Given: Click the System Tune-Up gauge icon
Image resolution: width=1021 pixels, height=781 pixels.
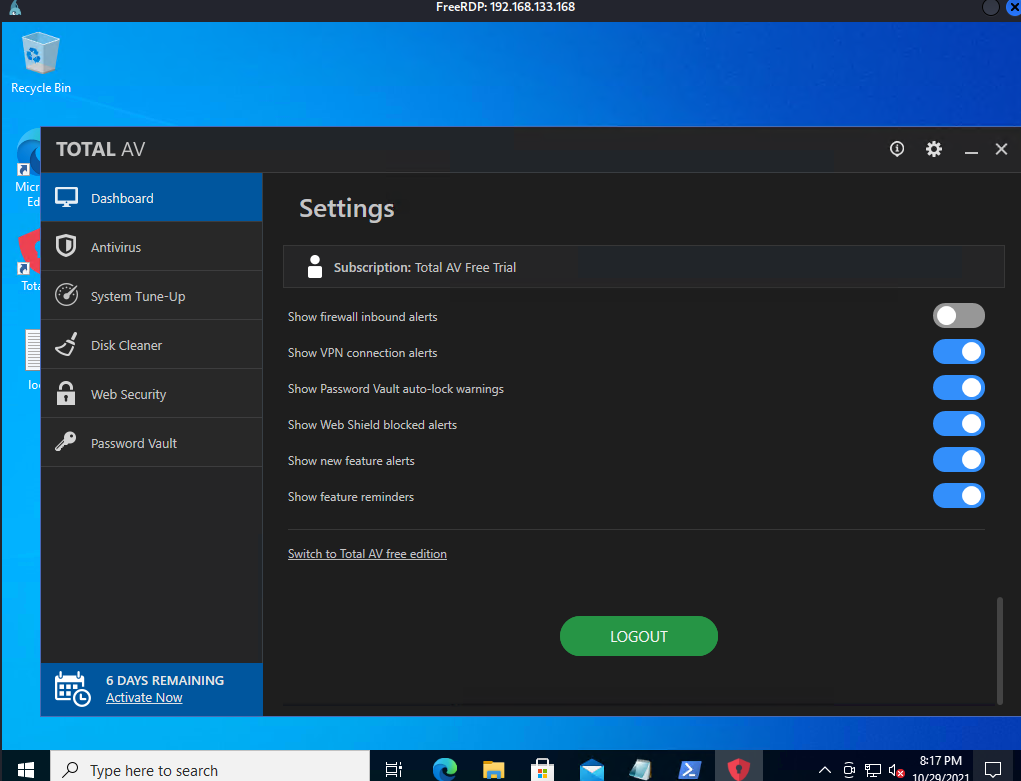Looking at the screenshot, I should point(66,294).
